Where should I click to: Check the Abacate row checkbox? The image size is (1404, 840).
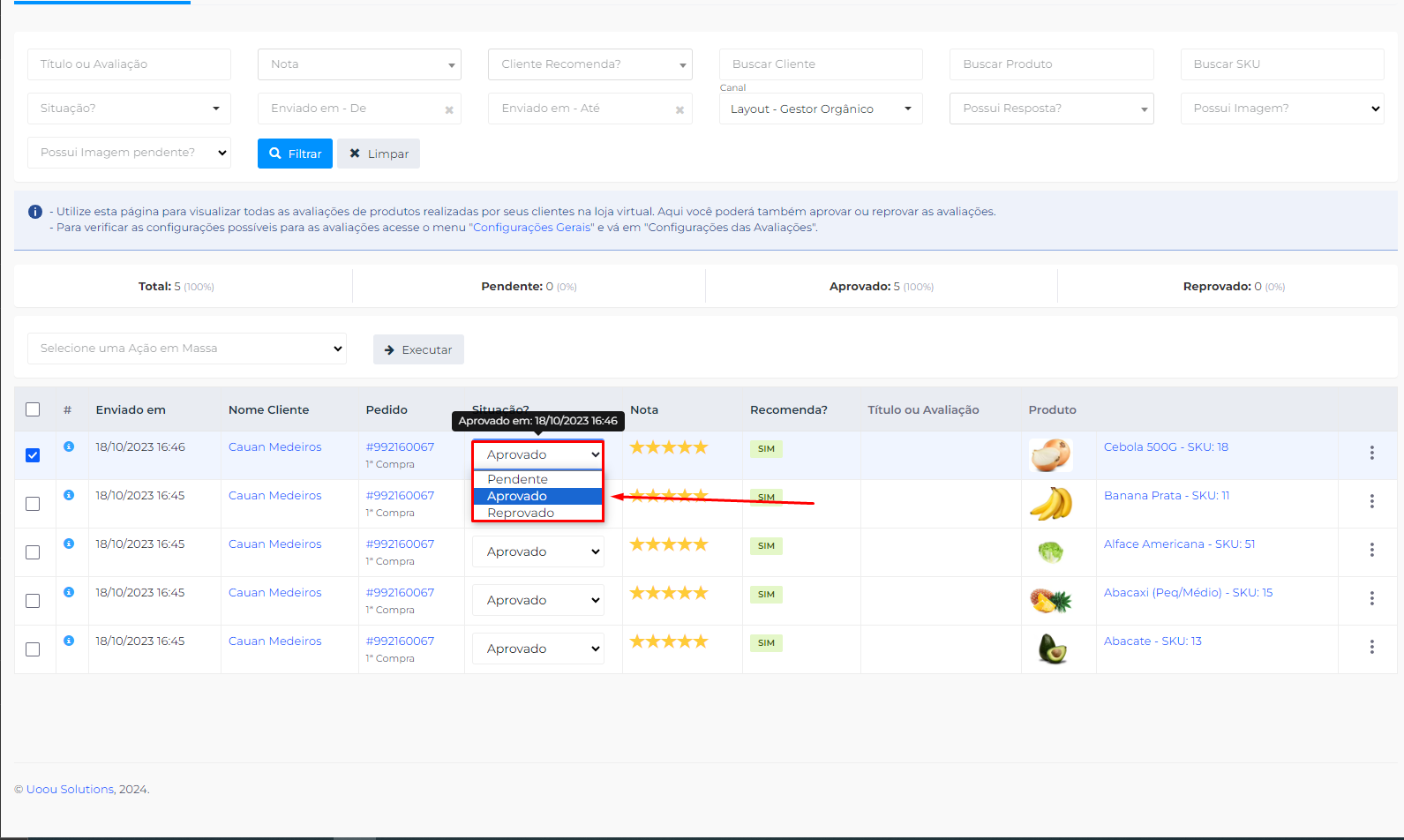coord(33,649)
